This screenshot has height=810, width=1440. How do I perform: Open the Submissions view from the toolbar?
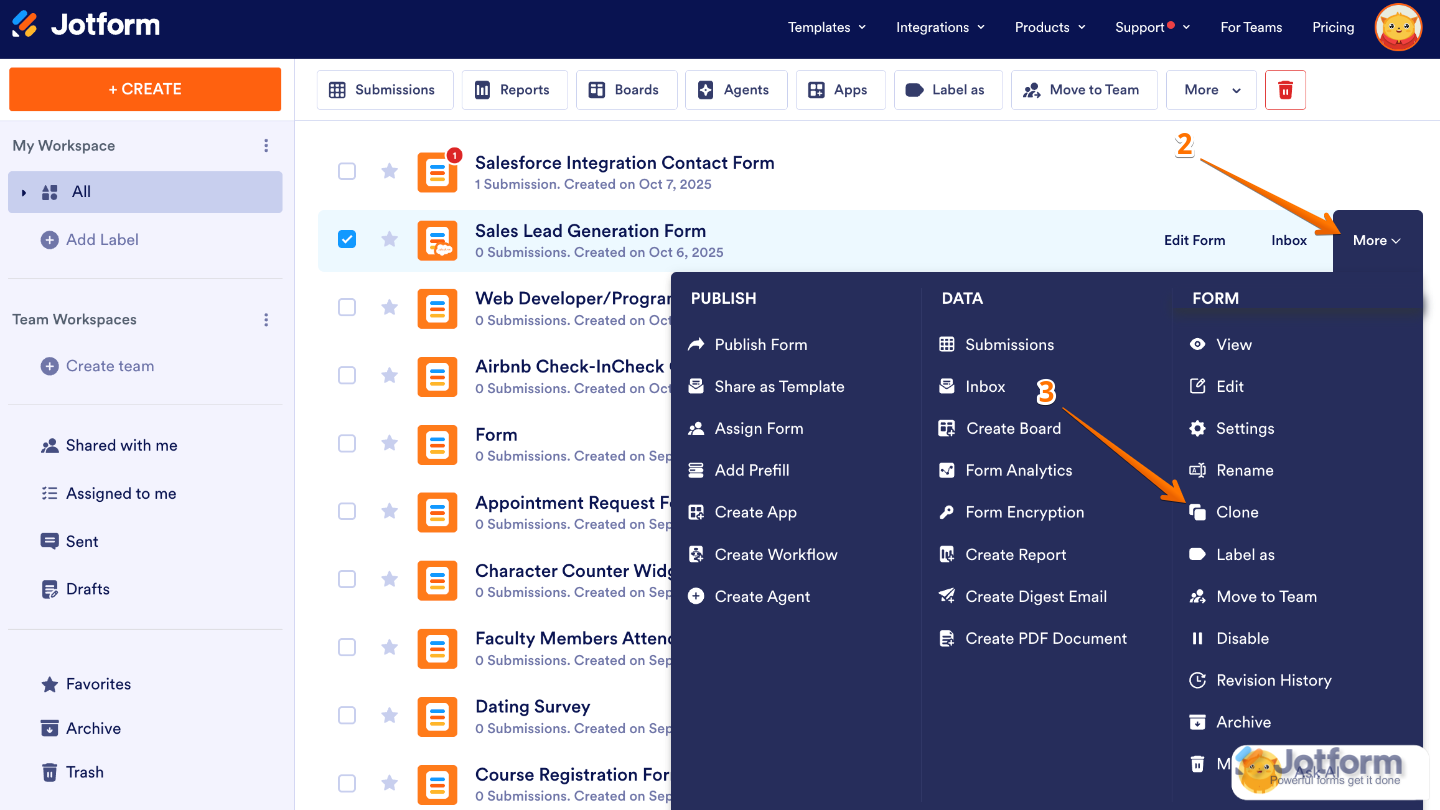(x=385, y=90)
